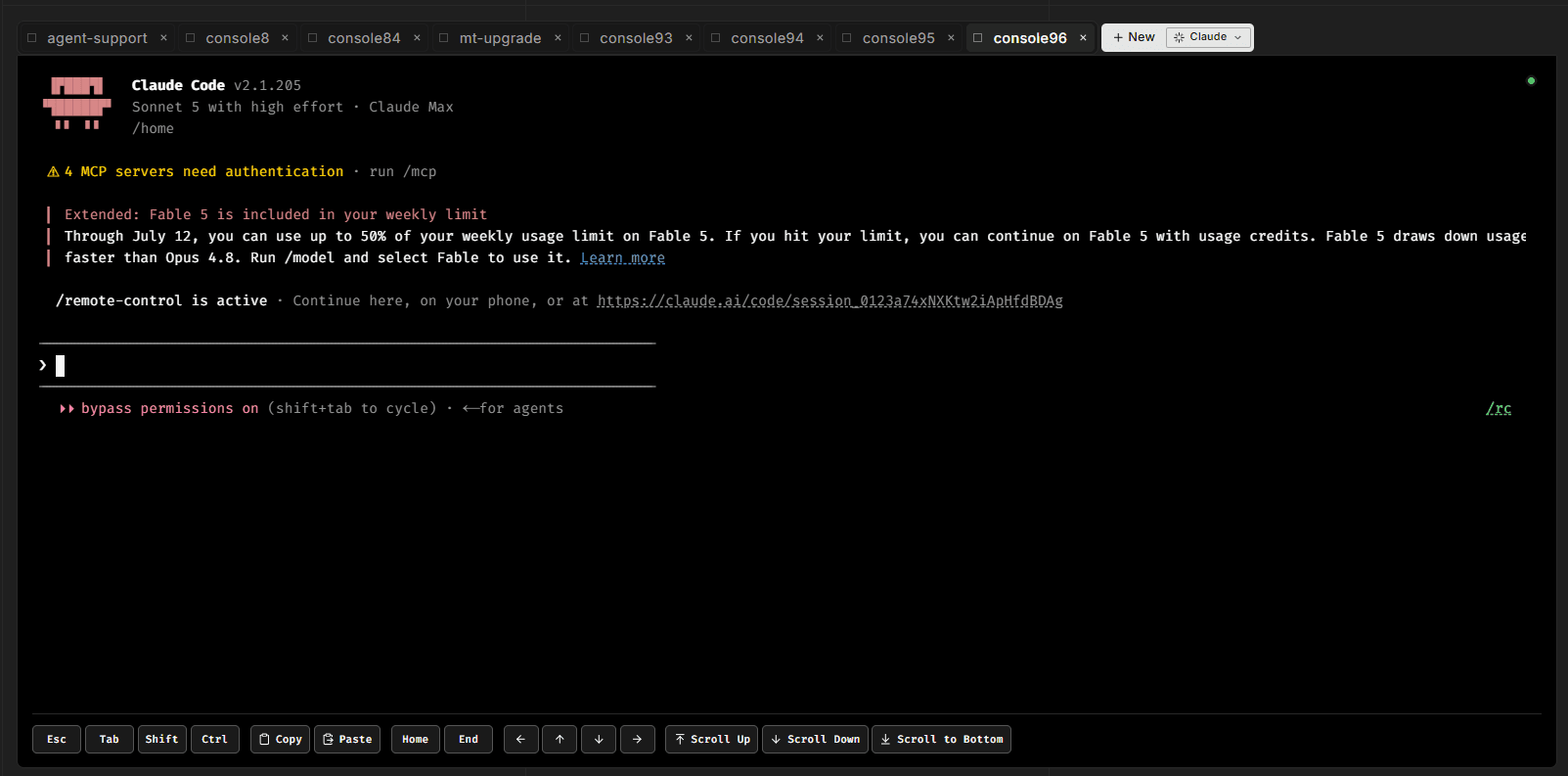Paste clipboard with Paste button
The width and height of the screenshot is (1568, 776).
(x=347, y=739)
